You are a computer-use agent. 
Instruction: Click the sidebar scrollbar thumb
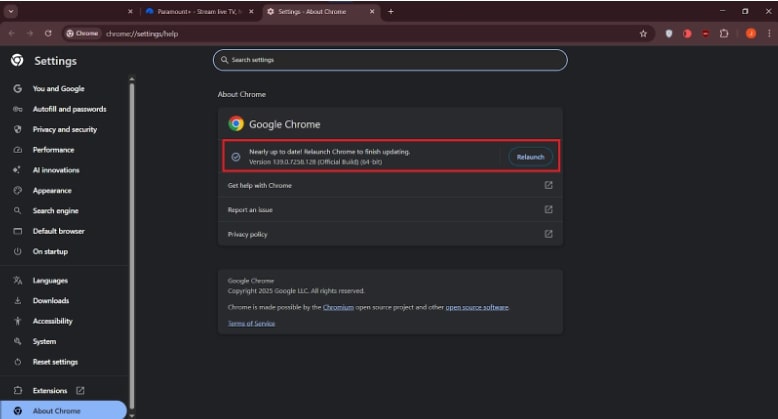[x=131, y=246]
